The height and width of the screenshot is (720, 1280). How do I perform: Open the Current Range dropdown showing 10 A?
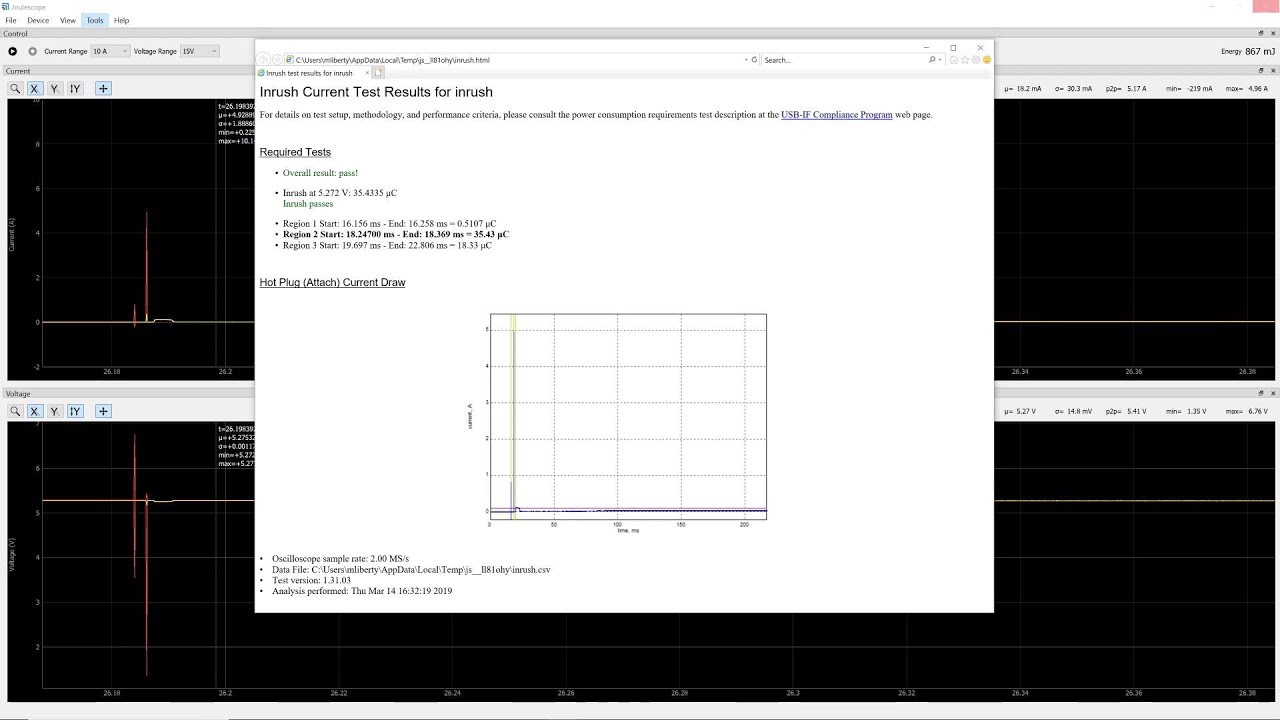(x=111, y=51)
